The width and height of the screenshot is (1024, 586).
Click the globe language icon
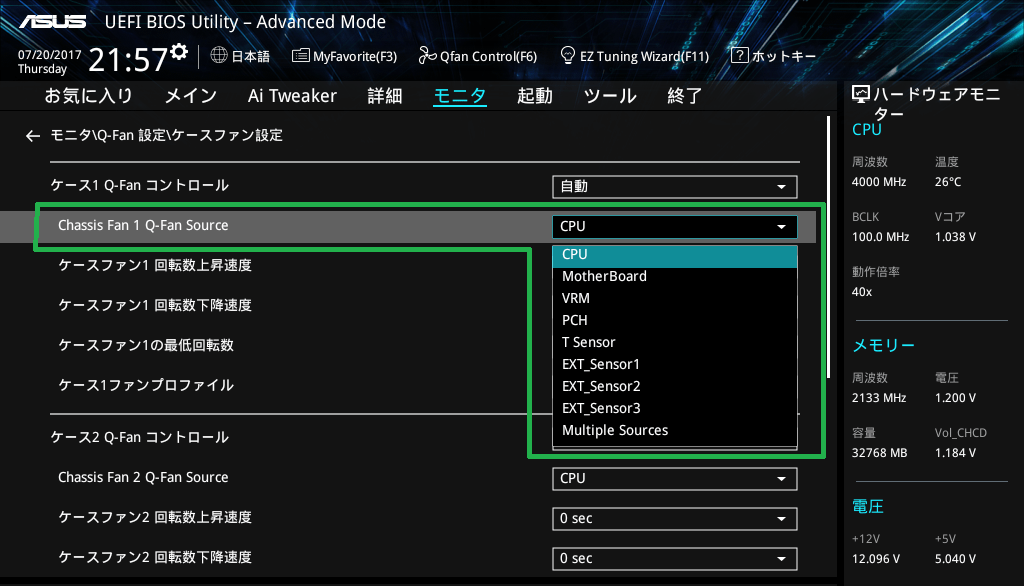(219, 56)
